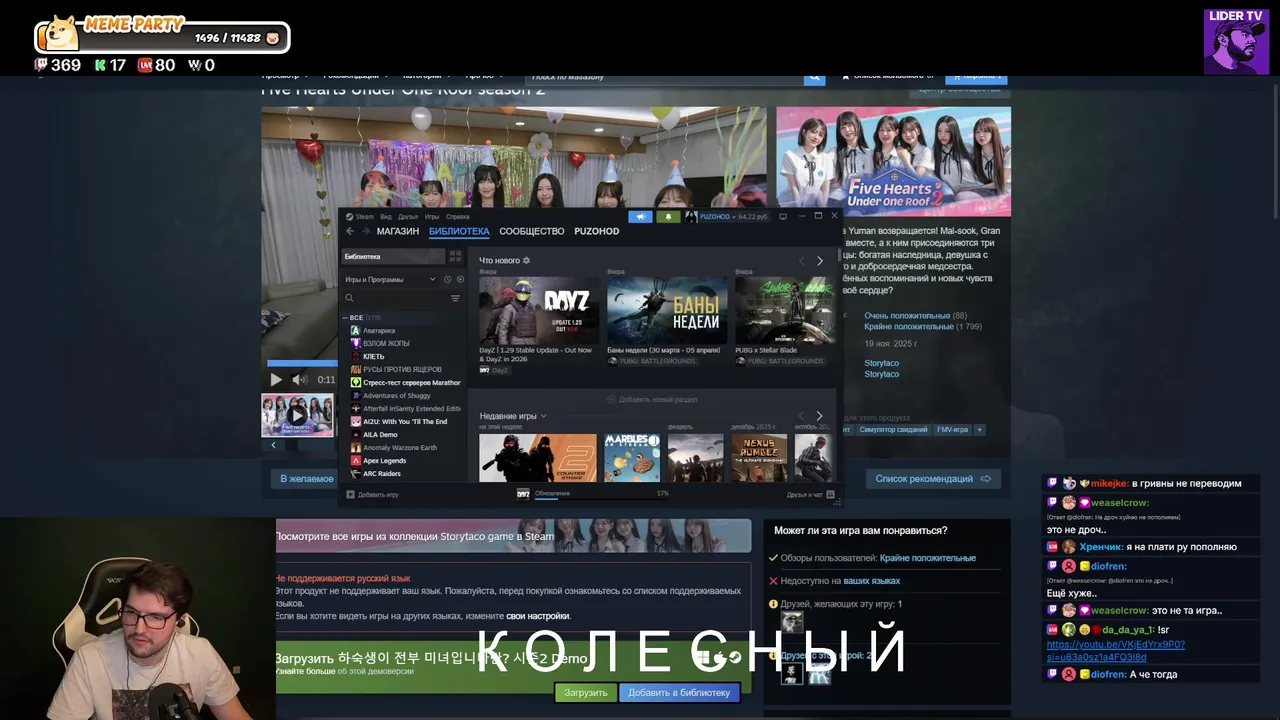Click the plus tag button after FMV-игра
This screenshot has width=1280, height=720.
point(979,429)
